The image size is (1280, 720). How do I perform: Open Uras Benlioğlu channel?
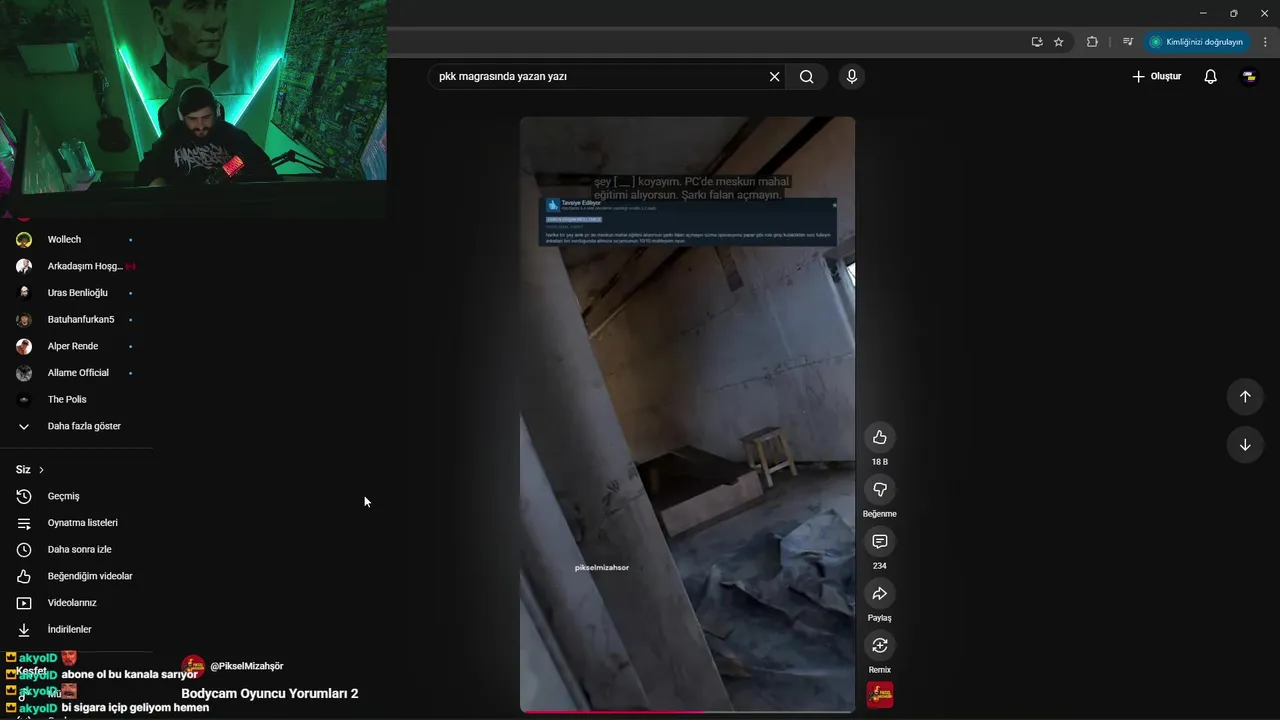click(76, 293)
